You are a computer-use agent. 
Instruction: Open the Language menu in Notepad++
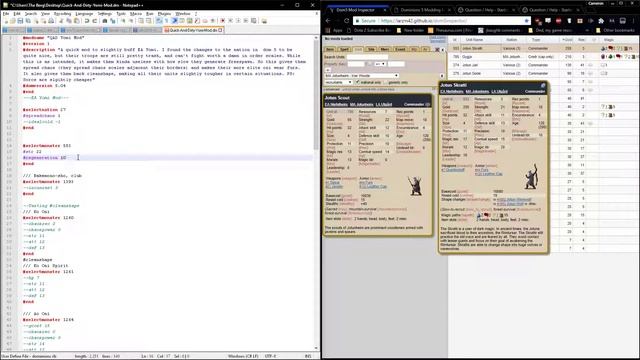[84, 13]
